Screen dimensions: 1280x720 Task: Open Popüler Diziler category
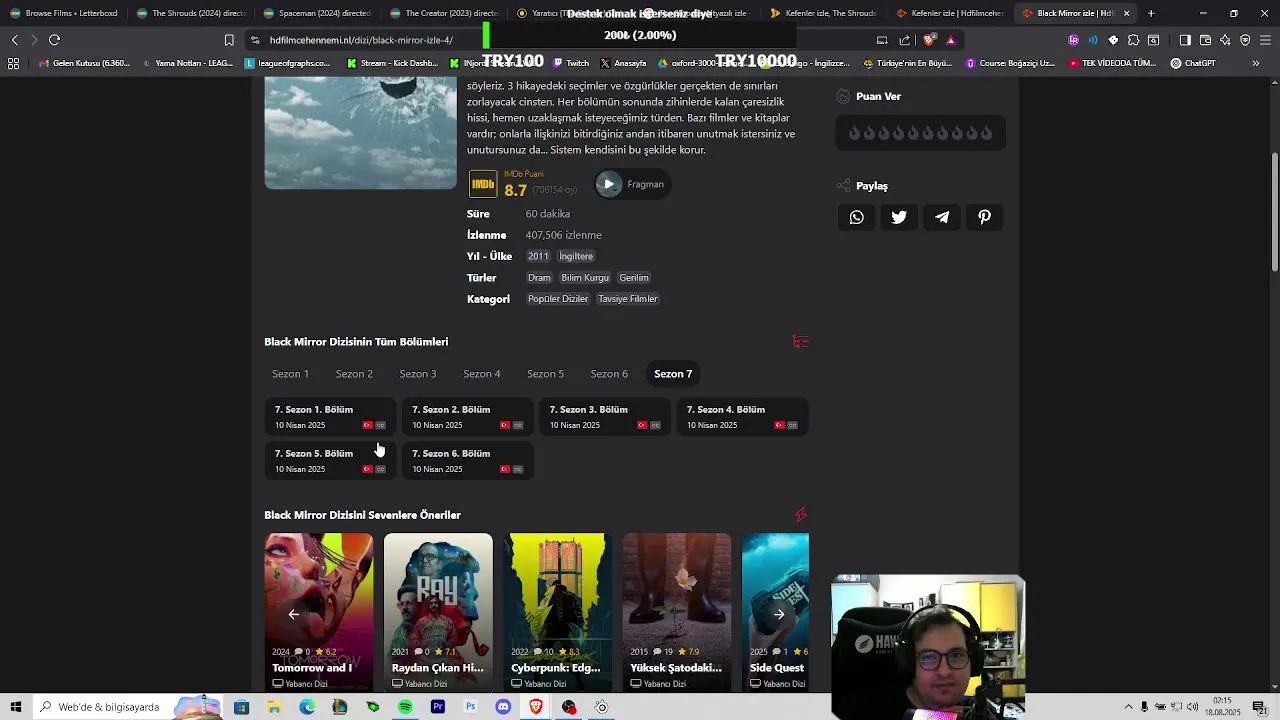(558, 299)
